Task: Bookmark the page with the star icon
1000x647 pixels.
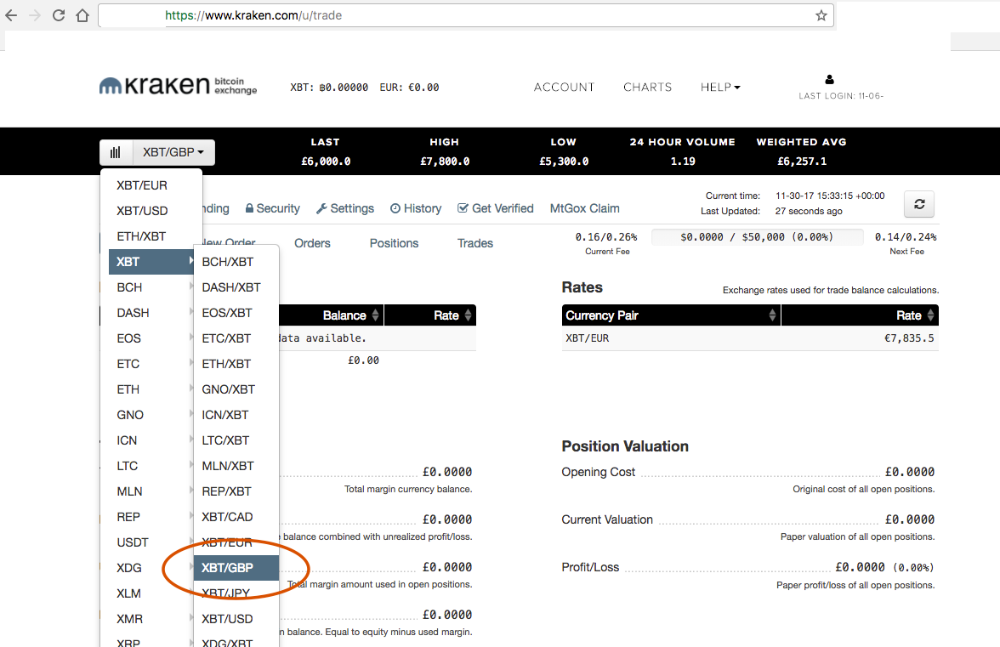Action: (x=821, y=15)
